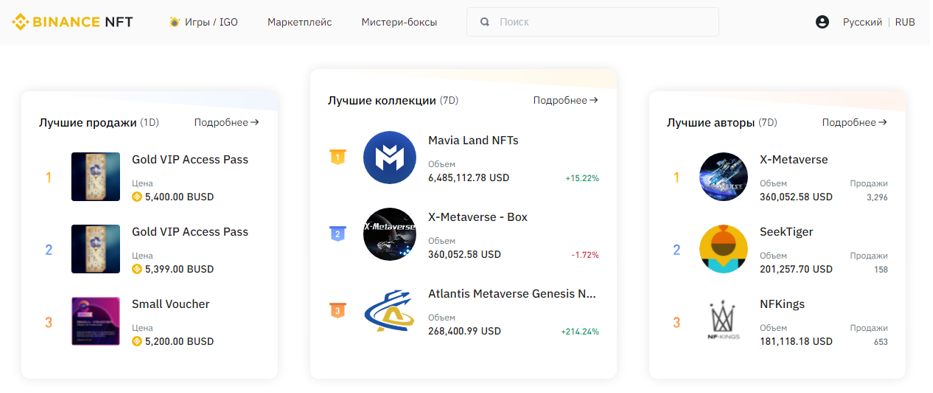Click 181,118.18 USD NFKings volume
Screen dimensions: 933x393
pos(796,341)
